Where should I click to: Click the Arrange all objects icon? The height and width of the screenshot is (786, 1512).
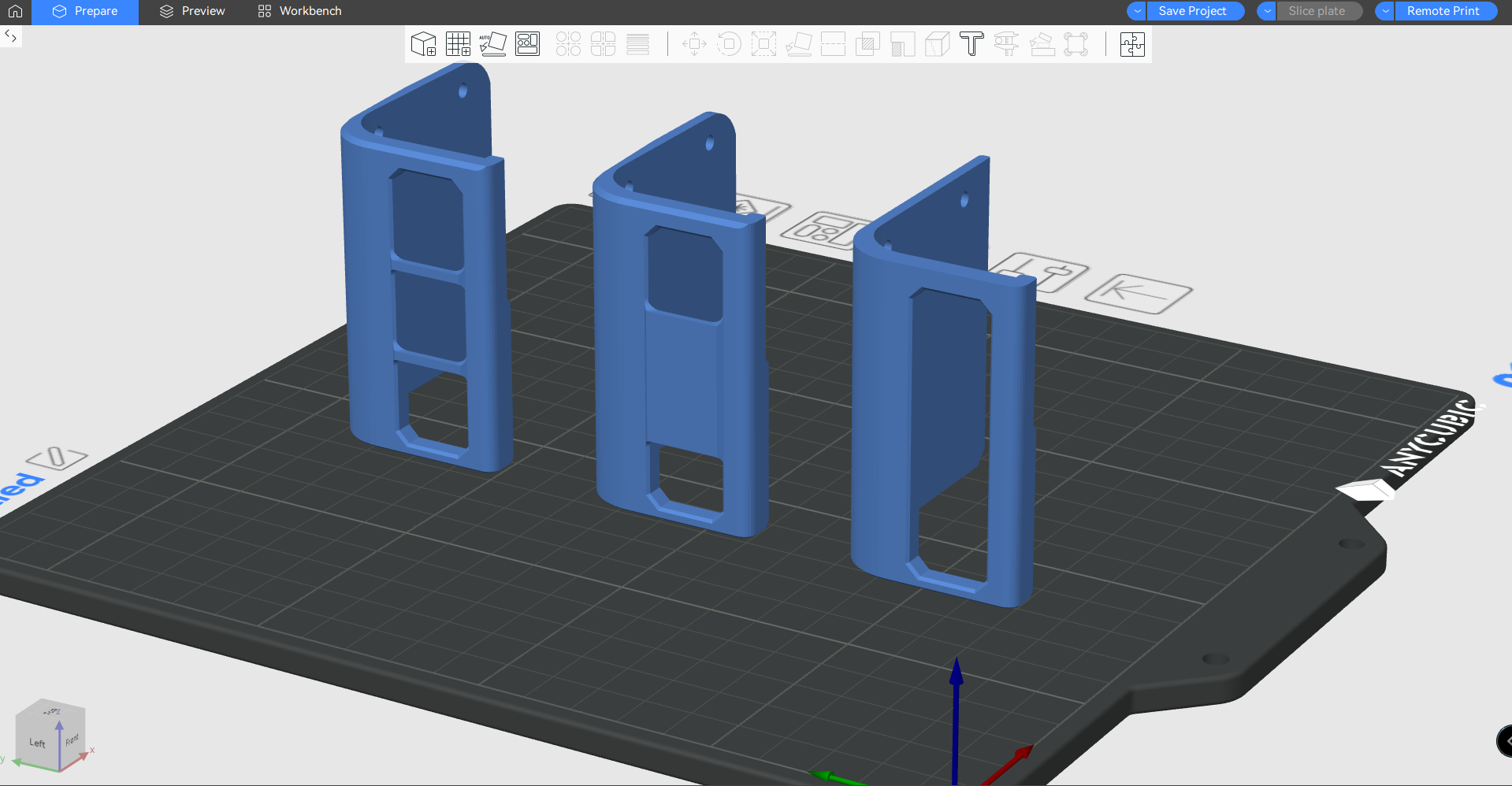point(528,44)
